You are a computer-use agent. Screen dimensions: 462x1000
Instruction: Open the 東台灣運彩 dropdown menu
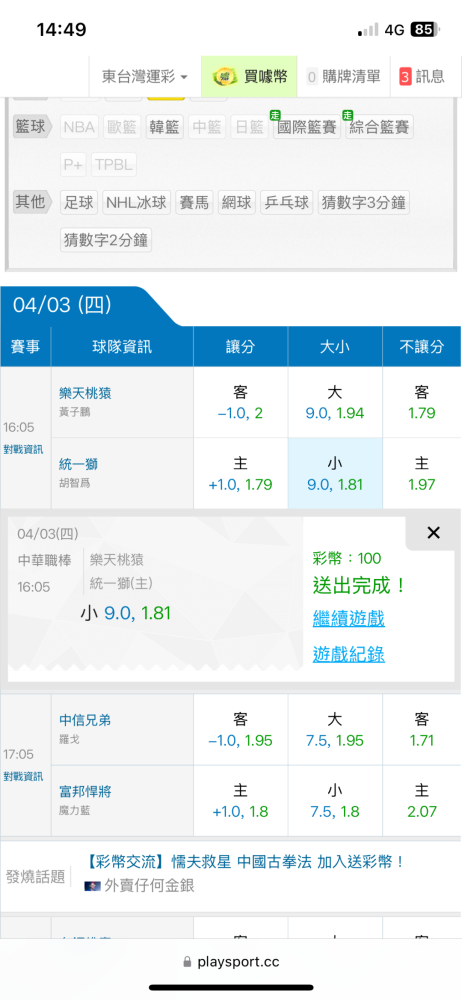coord(145,77)
